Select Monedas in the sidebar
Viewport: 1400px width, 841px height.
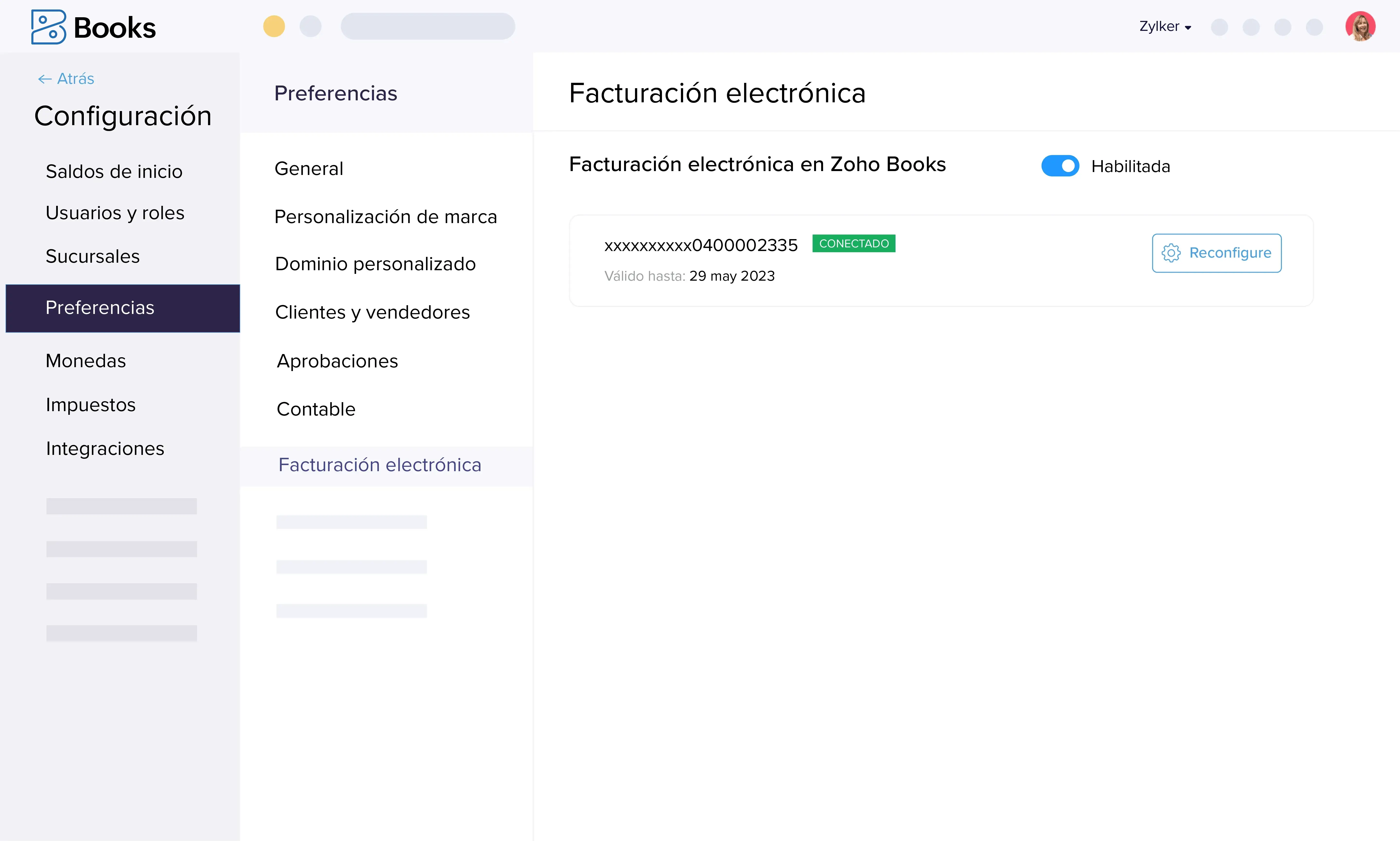(x=86, y=361)
